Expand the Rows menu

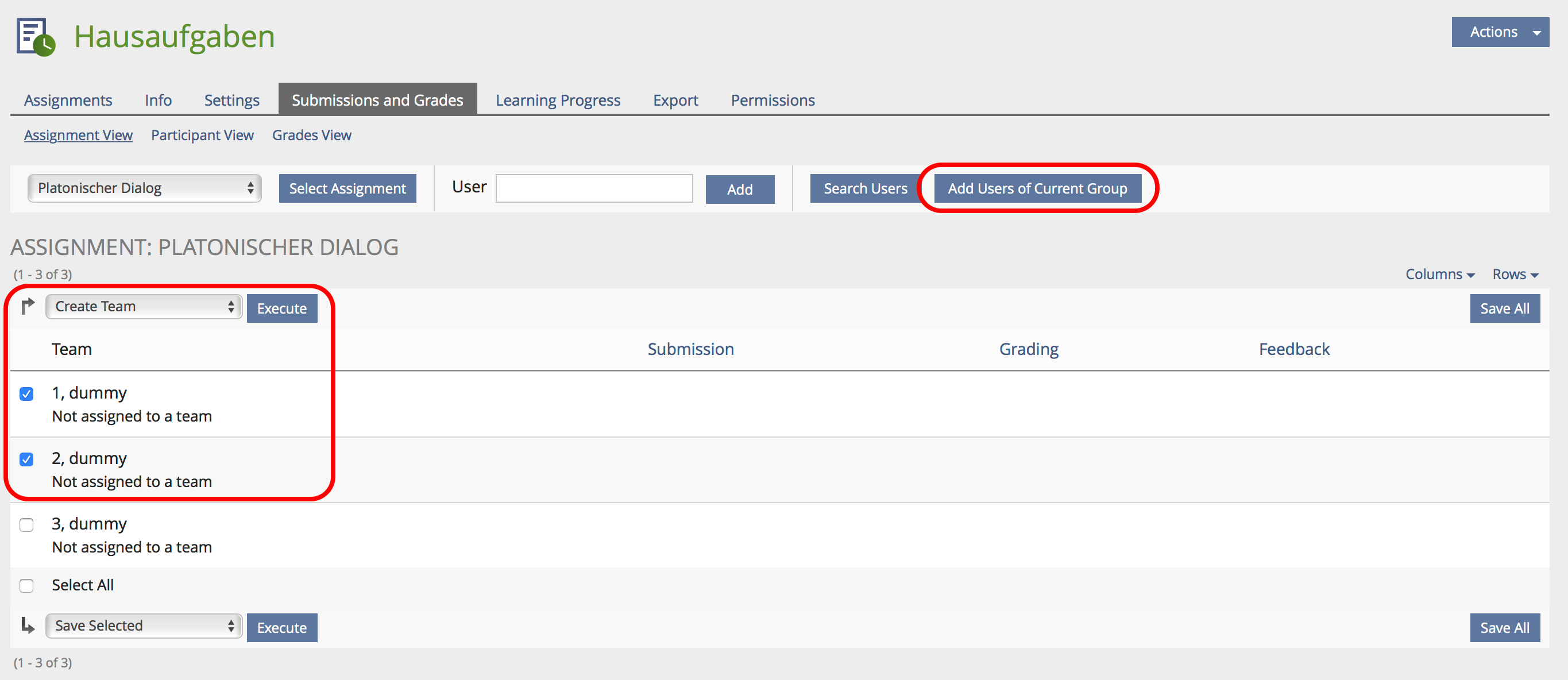click(x=1515, y=275)
